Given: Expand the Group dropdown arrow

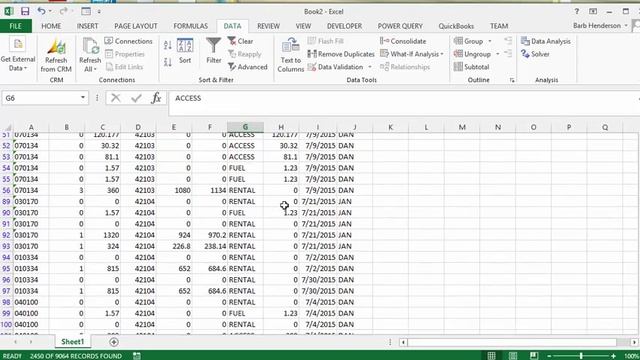Looking at the screenshot, I should click(490, 41).
